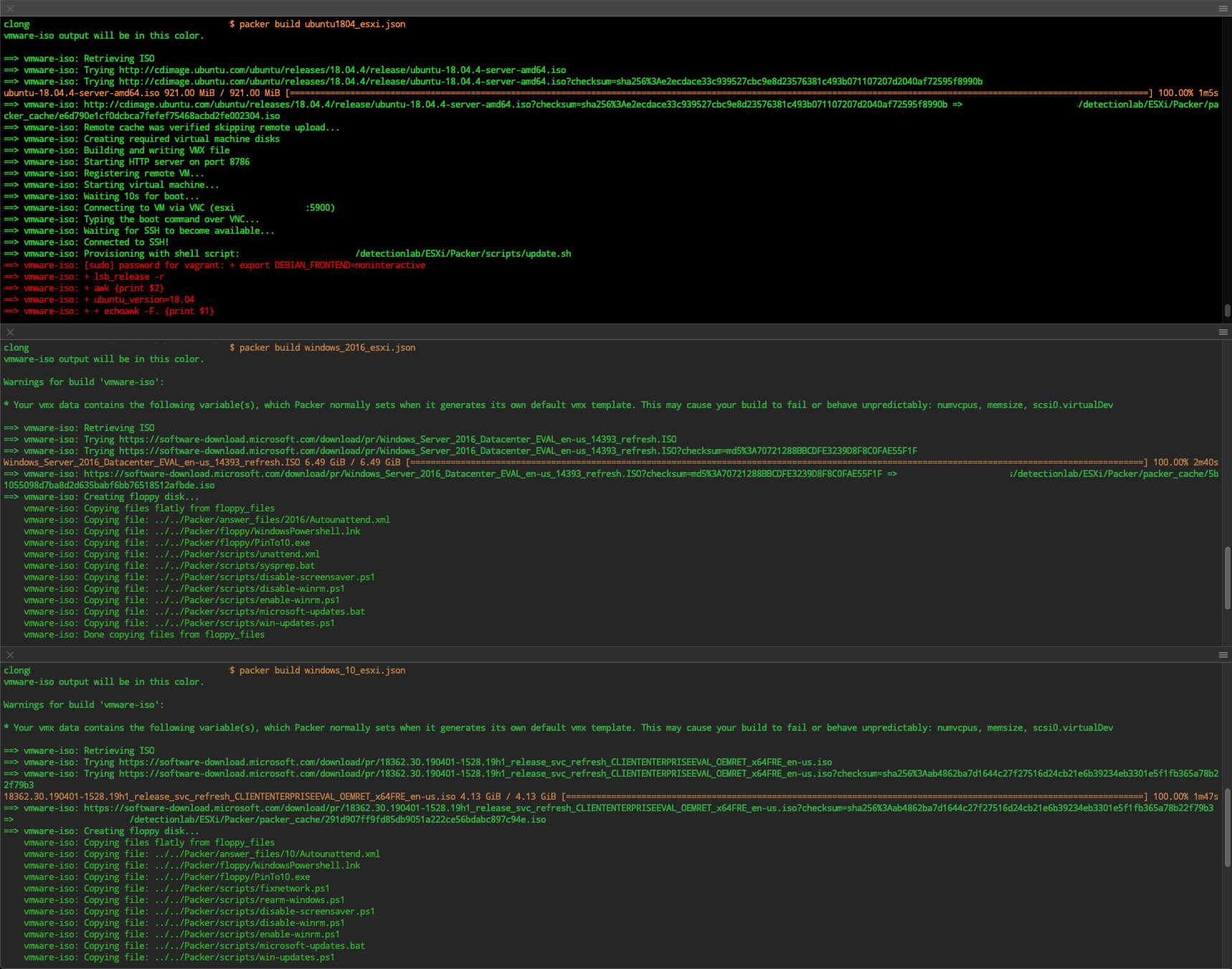Click the Windows Server 2016 ISO URL on first Trying line

tap(397, 440)
